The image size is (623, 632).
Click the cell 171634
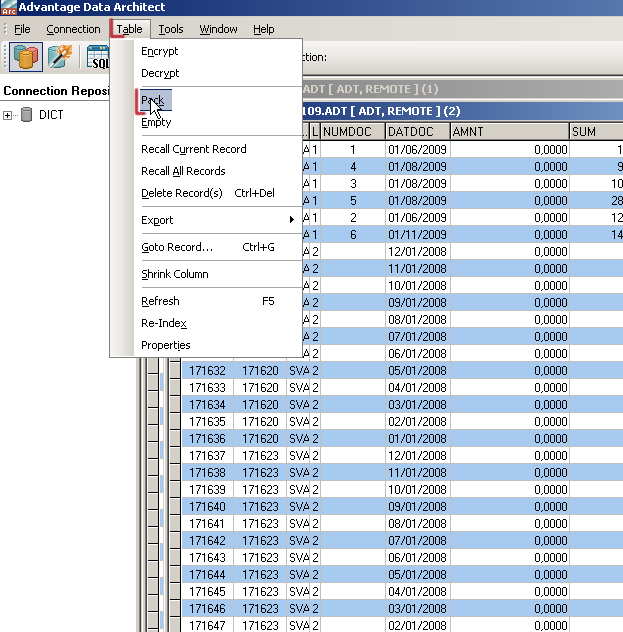[208, 404]
